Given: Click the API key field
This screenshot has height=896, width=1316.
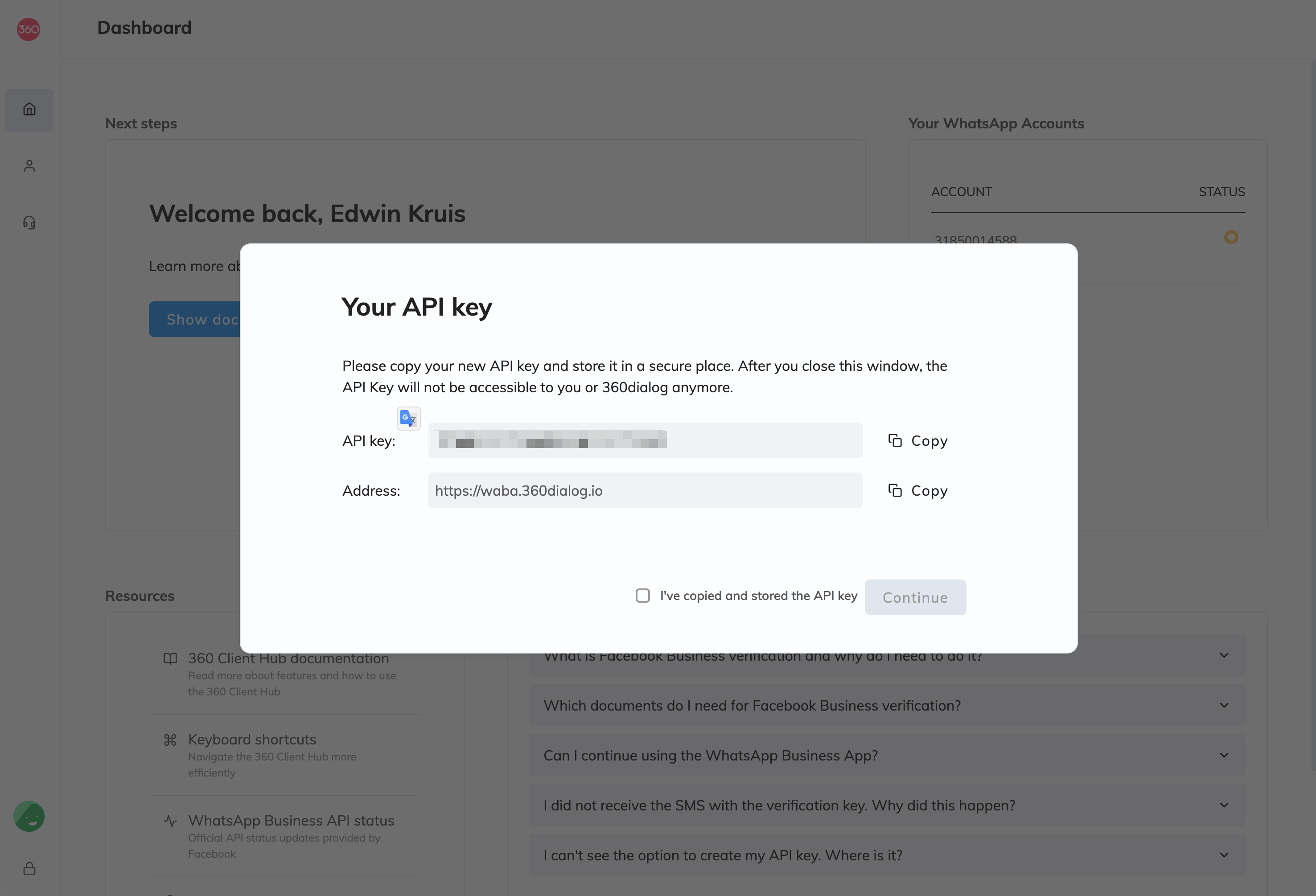Looking at the screenshot, I should click(x=645, y=440).
